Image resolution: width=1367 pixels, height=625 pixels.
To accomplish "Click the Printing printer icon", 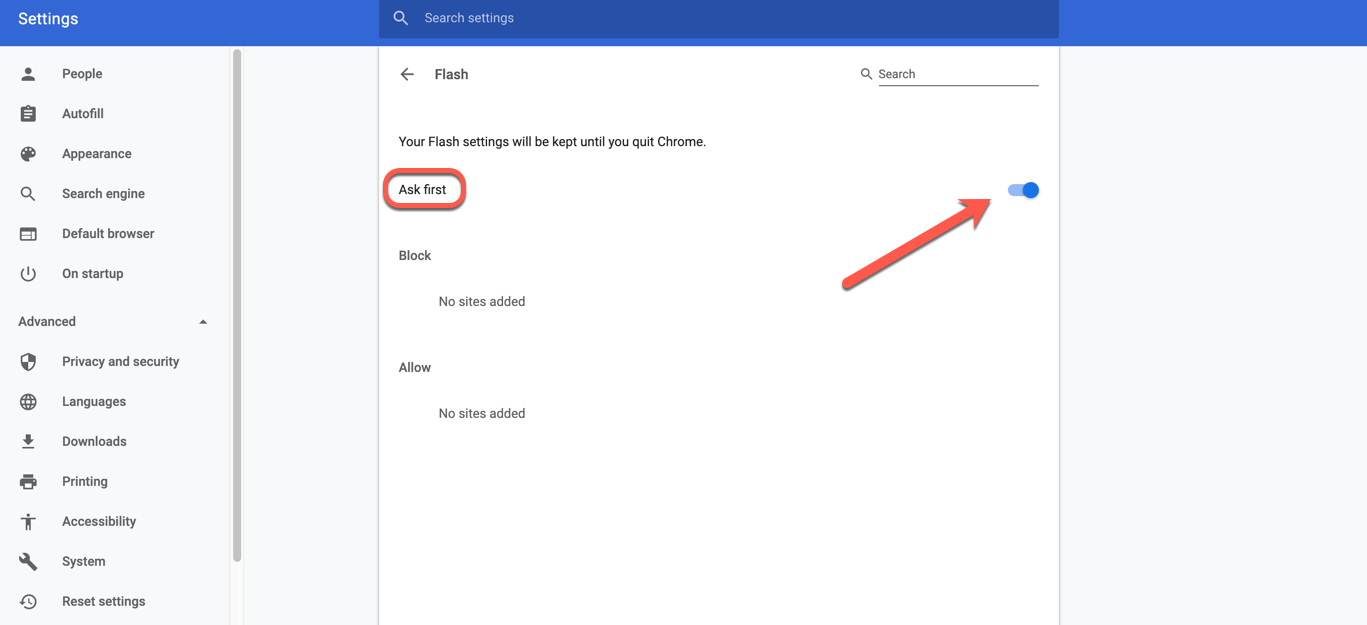I will click(28, 482).
